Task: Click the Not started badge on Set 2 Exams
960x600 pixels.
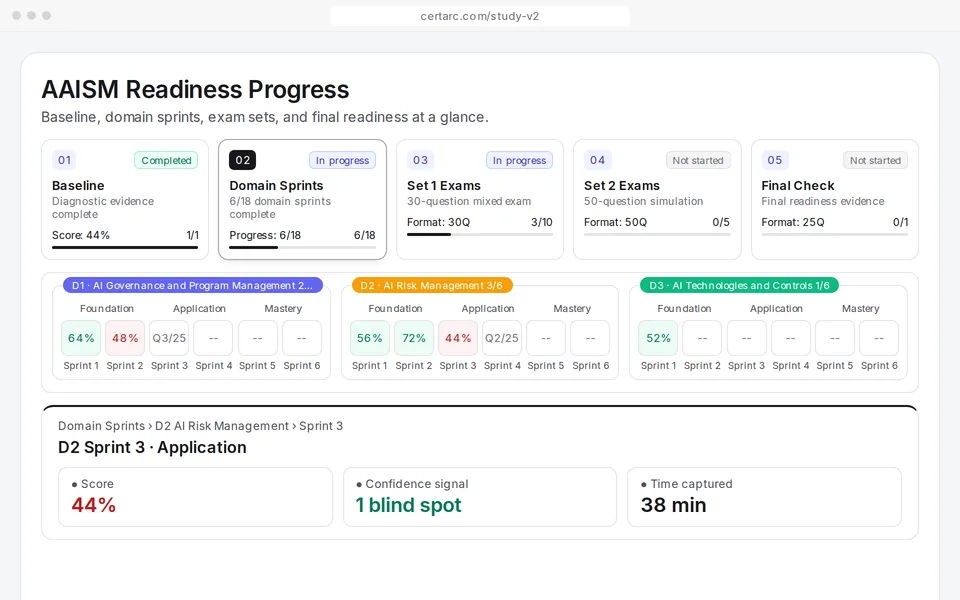Action: pyautogui.click(x=698, y=160)
